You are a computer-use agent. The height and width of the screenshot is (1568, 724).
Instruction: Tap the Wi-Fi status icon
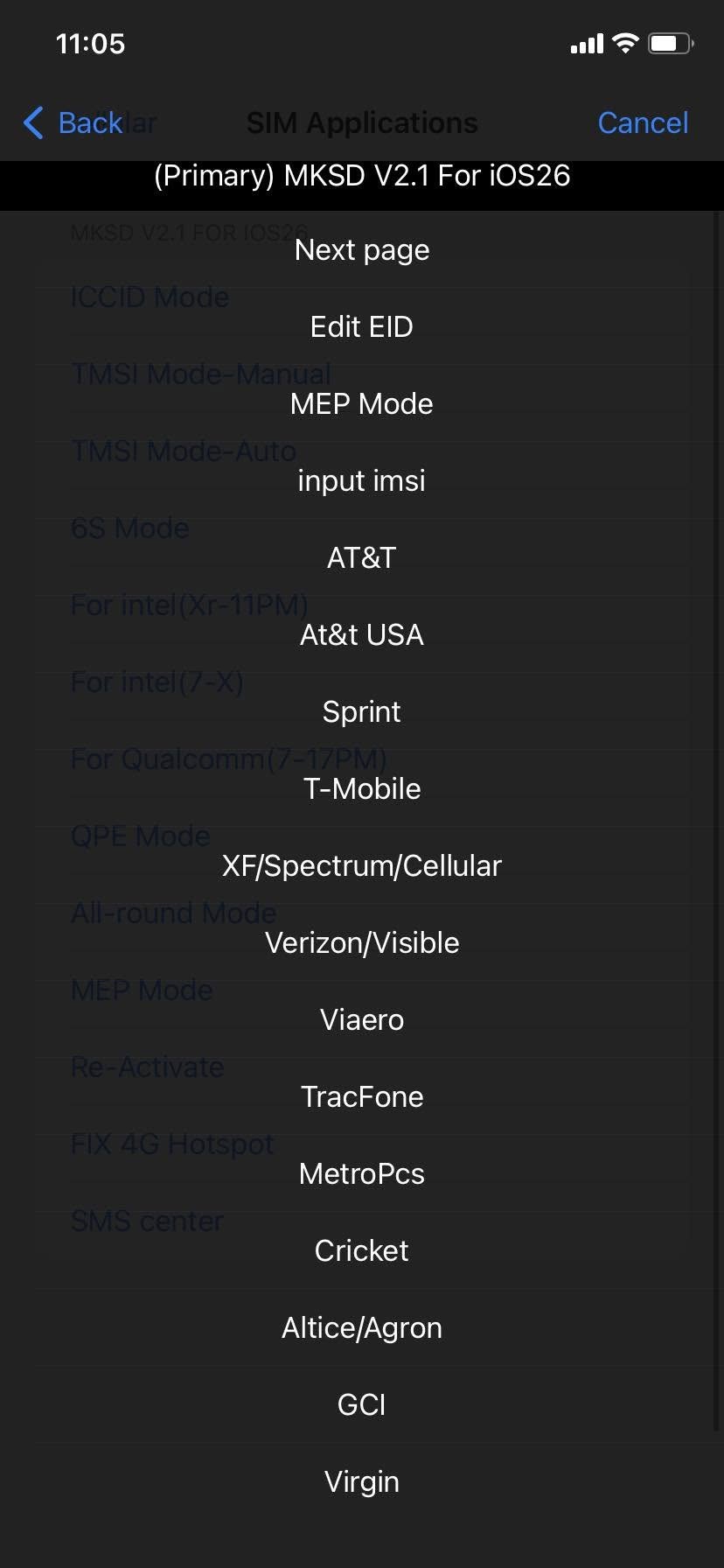625,44
